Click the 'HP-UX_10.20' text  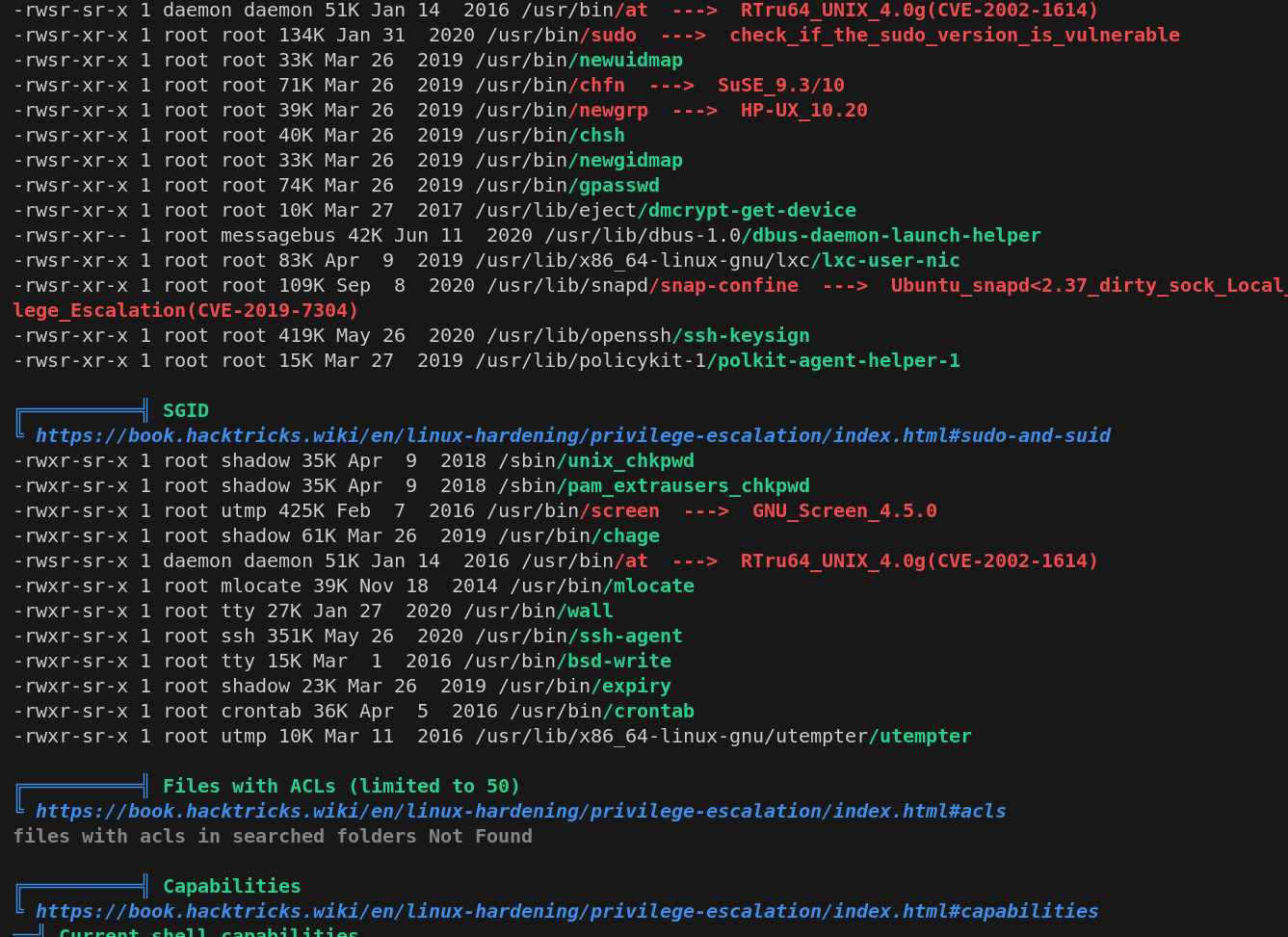click(x=804, y=110)
